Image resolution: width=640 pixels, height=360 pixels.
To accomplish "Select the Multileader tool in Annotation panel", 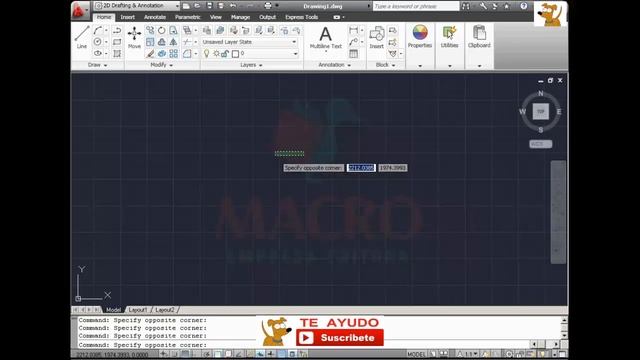I will [x=353, y=42].
